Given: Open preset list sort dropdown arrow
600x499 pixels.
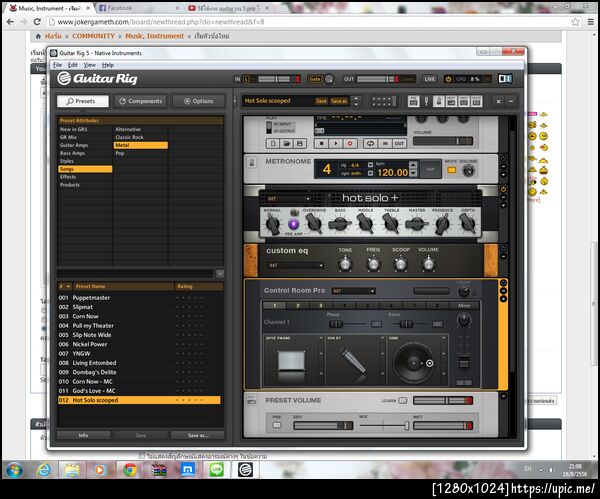Looking at the screenshot, I should (68, 286).
